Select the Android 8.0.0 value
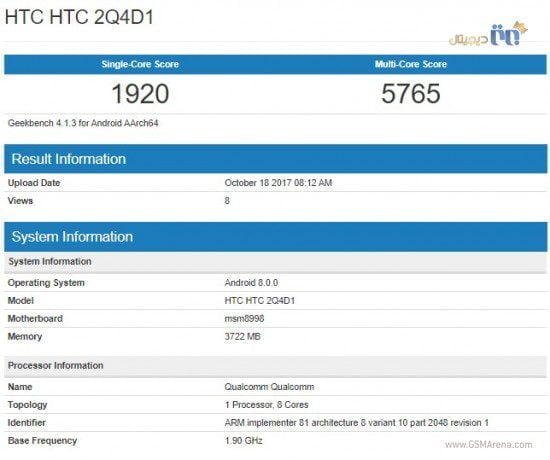Image resolution: width=550 pixels, height=460 pixels. click(x=251, y=283)
